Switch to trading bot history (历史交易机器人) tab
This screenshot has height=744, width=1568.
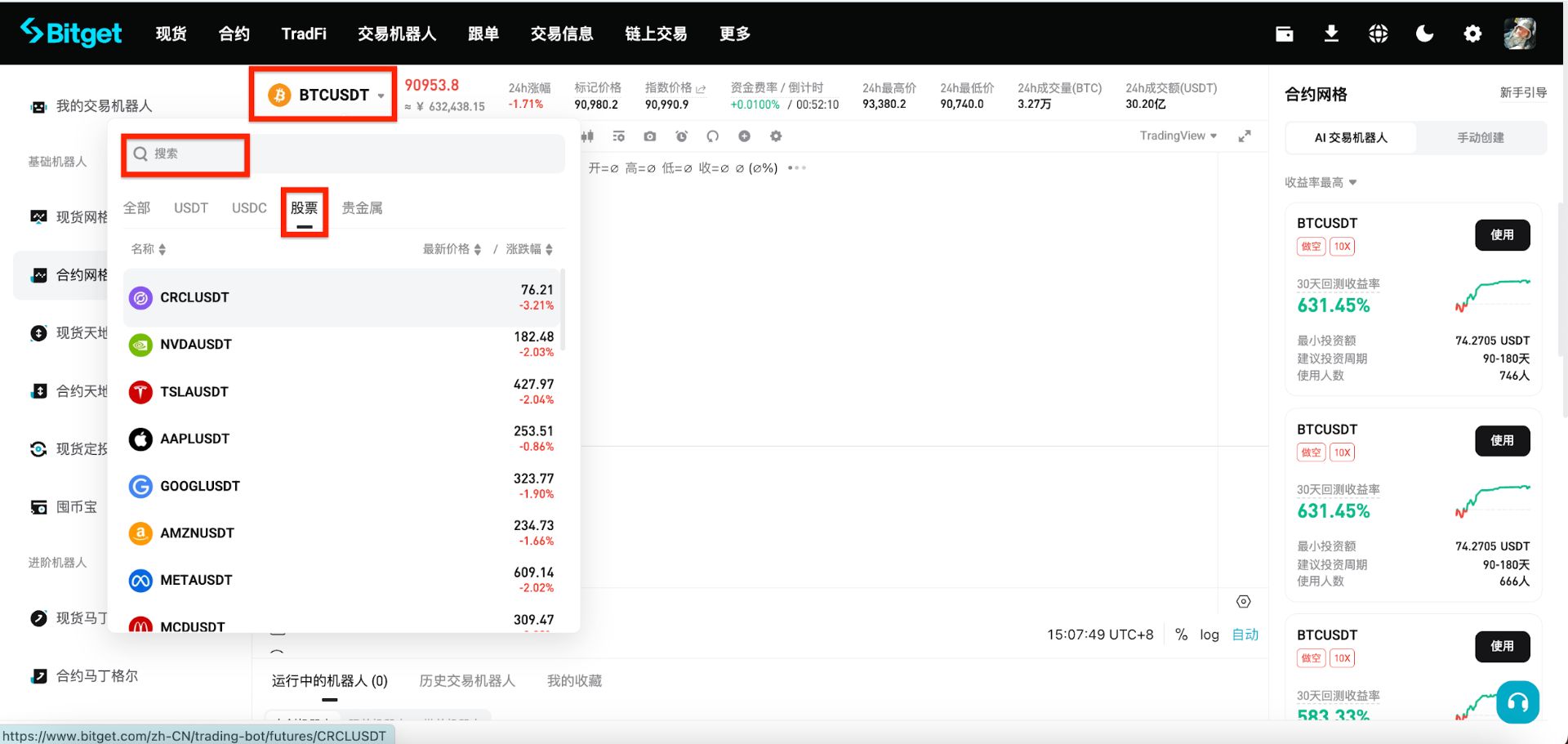[x=467, y=681]
